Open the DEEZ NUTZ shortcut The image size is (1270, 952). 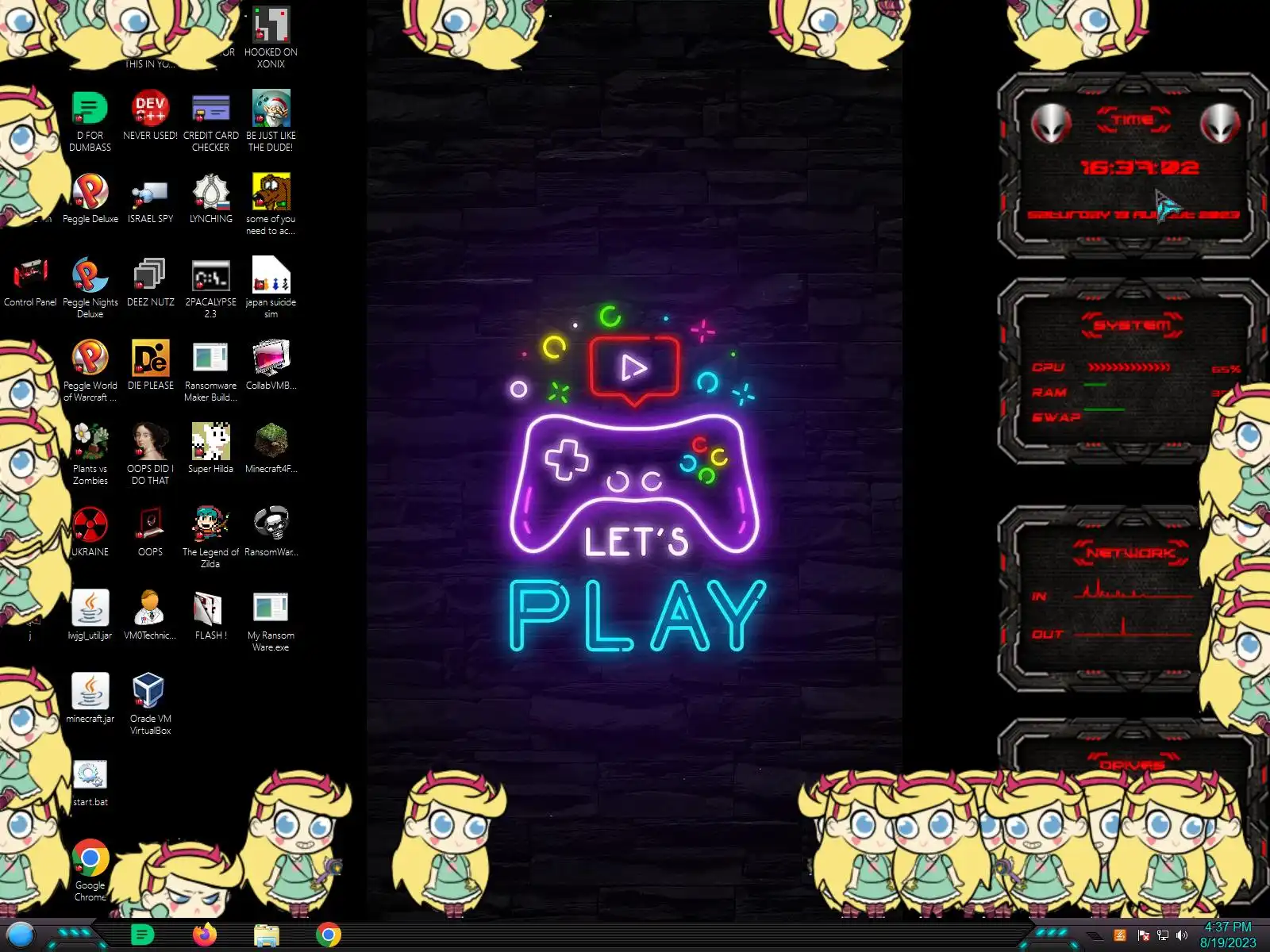[x=150, y=282]
